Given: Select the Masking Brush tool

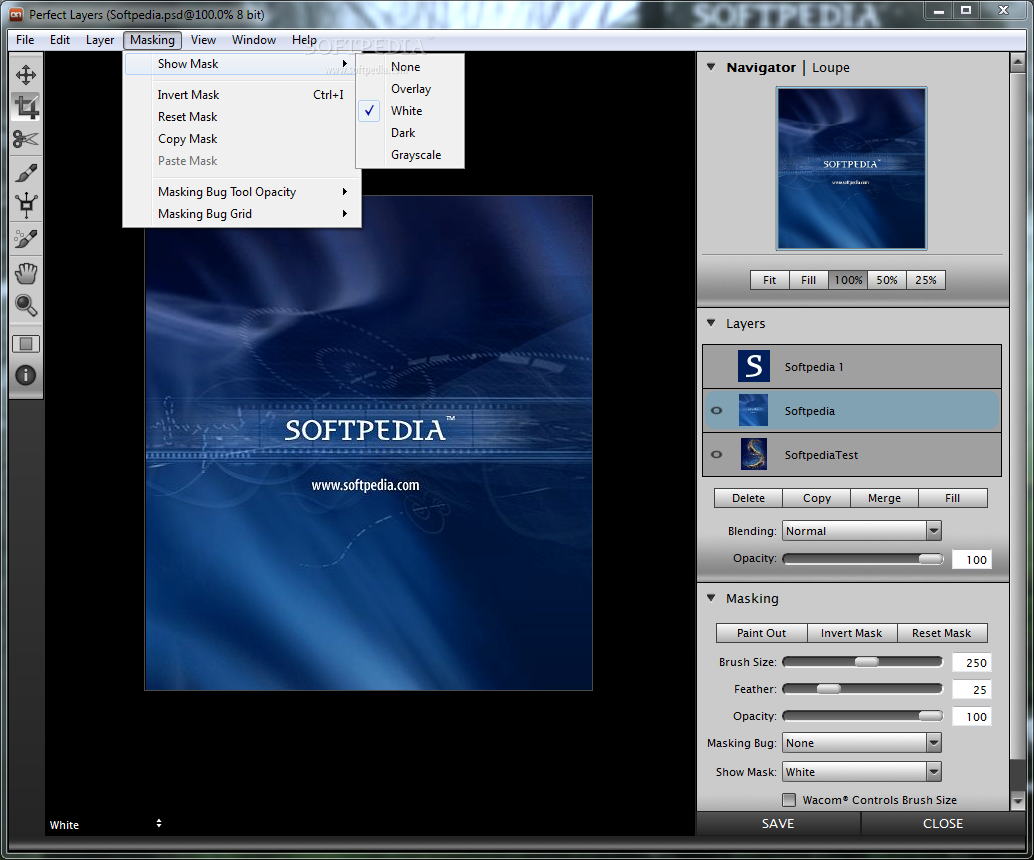Looking at the screenshot, I should tap(26, 173).
